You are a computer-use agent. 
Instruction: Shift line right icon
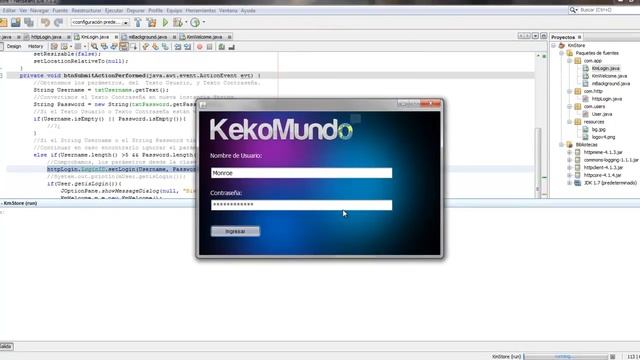click(188, 47)
